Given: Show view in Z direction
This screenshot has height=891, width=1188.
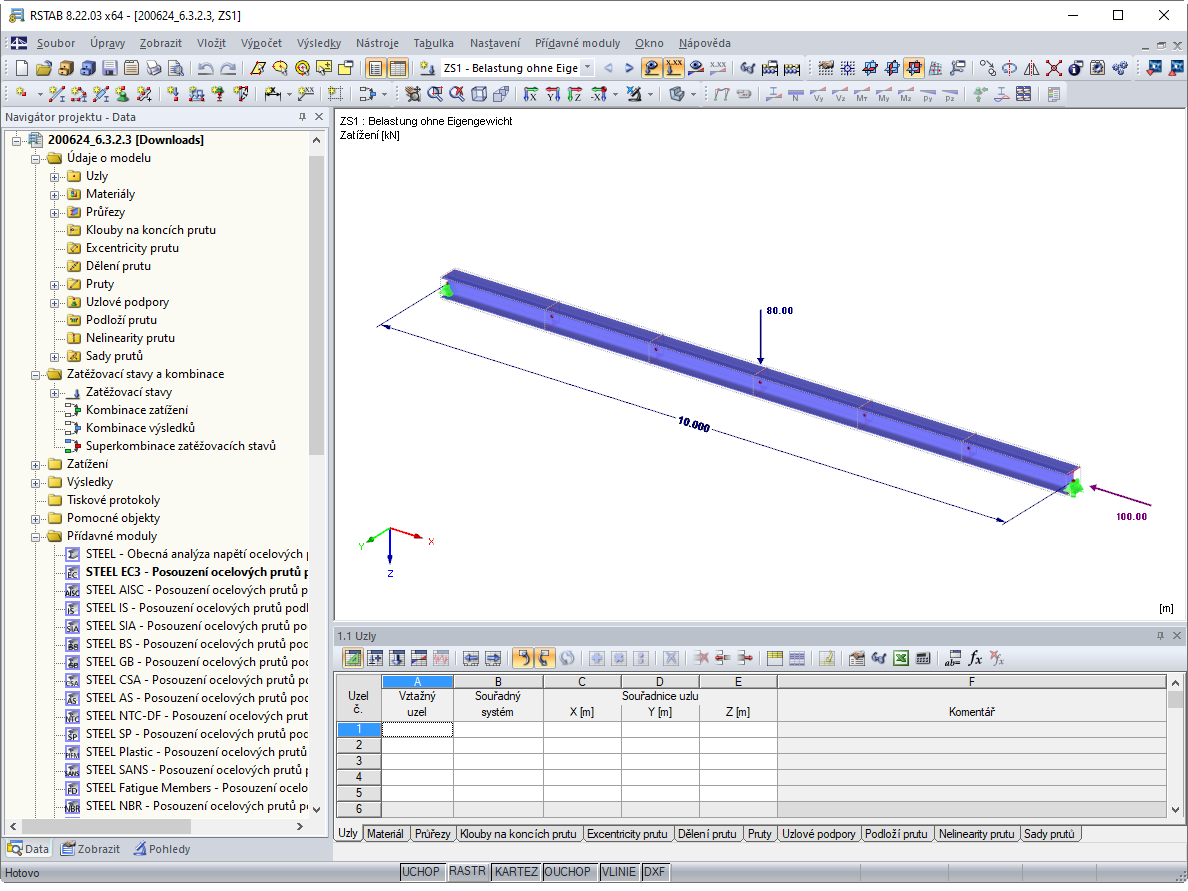Looking at the screenshot, I should (575, 94).
